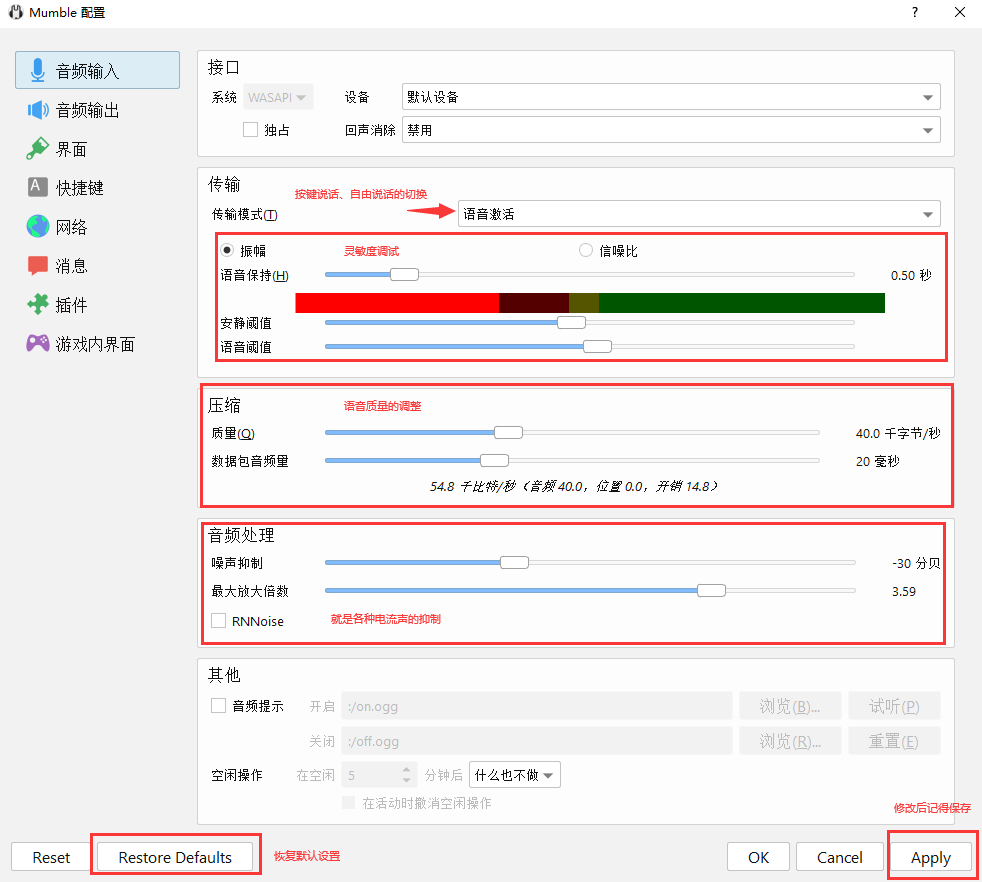Screen dimensions: 982x882
Task: Click the 开启 :/on.ogg path field
Action: click(x=537, y=706)
